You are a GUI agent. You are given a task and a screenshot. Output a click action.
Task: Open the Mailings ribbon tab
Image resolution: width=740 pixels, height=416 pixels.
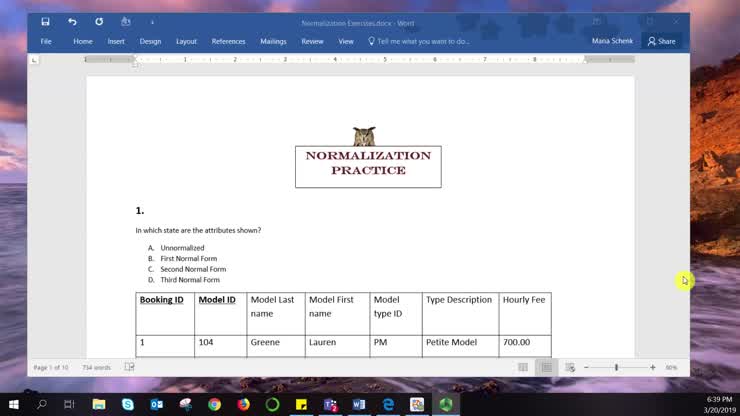coord(273,42)
